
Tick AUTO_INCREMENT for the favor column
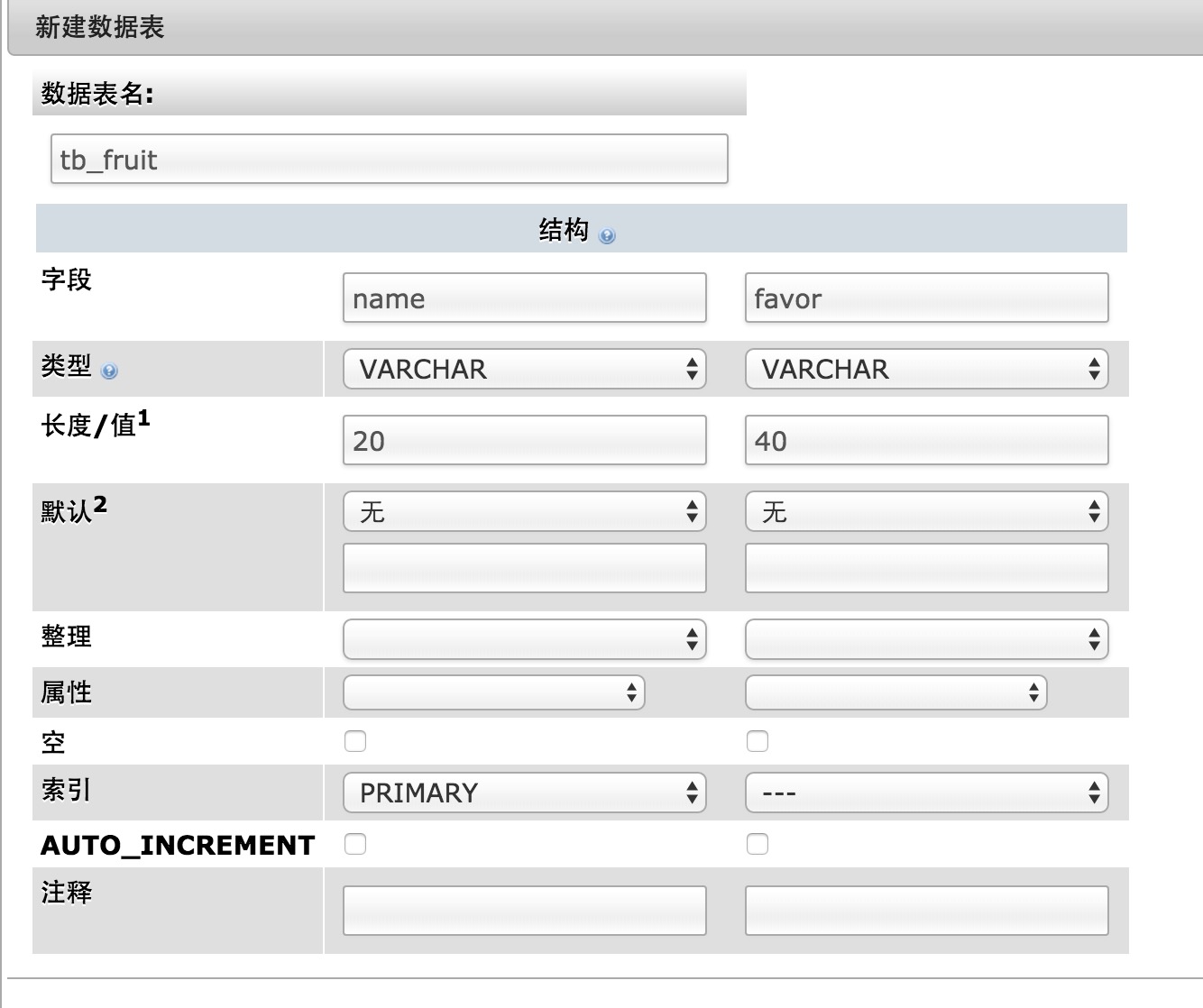758,844
